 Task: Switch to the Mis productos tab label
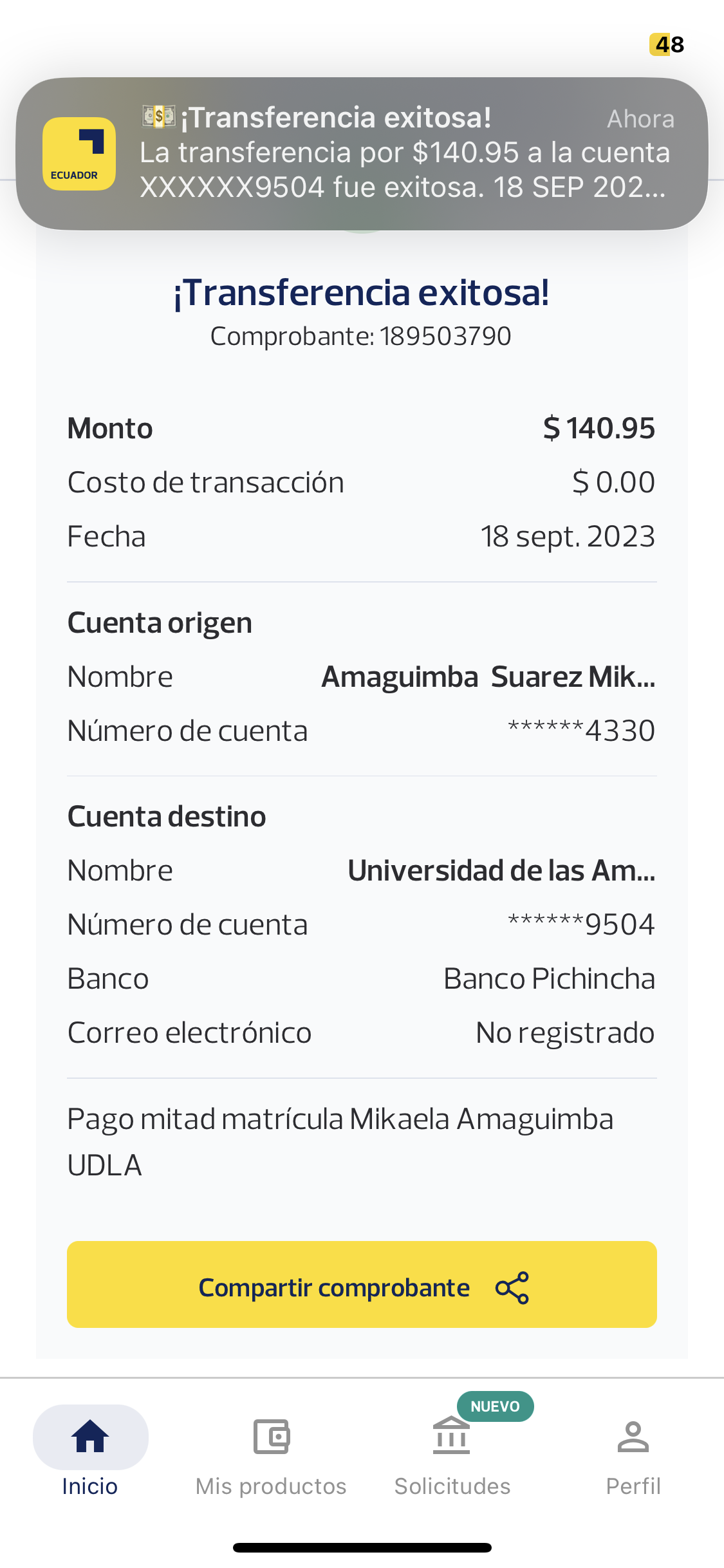[271, 1486]
